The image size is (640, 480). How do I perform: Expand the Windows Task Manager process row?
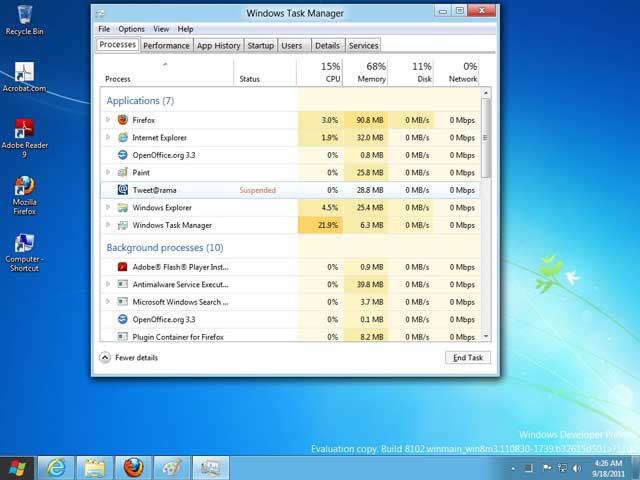108,224
